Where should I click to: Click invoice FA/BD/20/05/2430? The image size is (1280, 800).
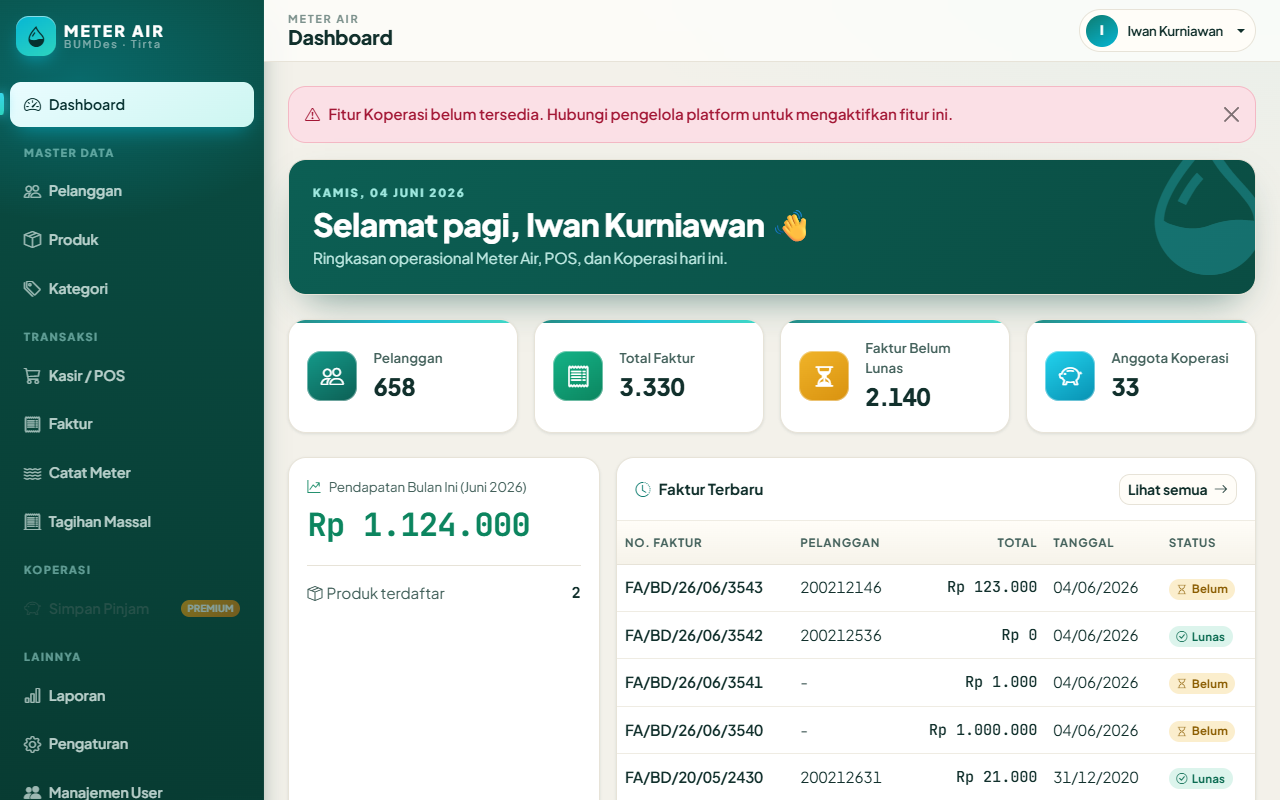[x=694, y=778]
